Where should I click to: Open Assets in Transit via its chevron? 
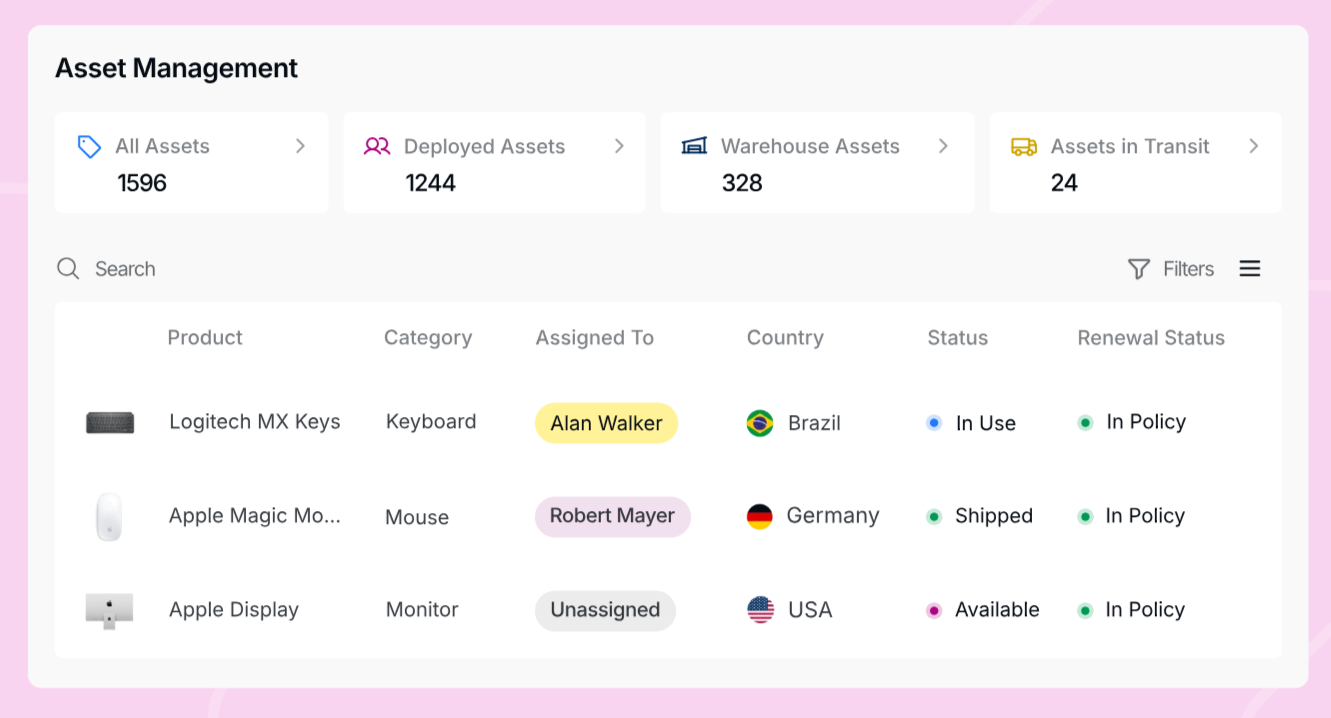1254,146
